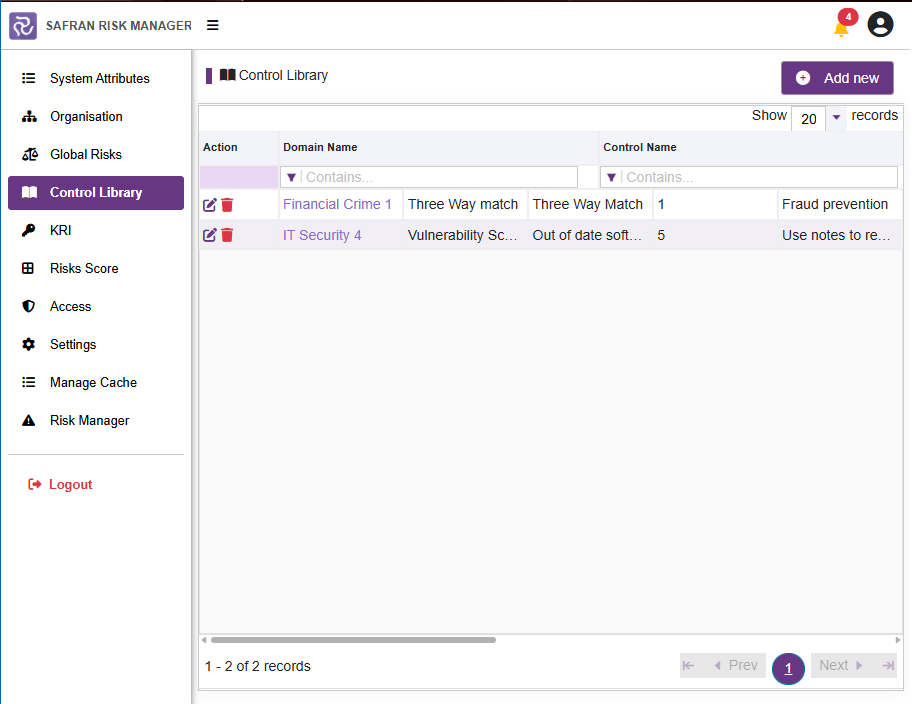Open Settings from the sidebar
Screen dimensions: 912x704
coord(96,344)
